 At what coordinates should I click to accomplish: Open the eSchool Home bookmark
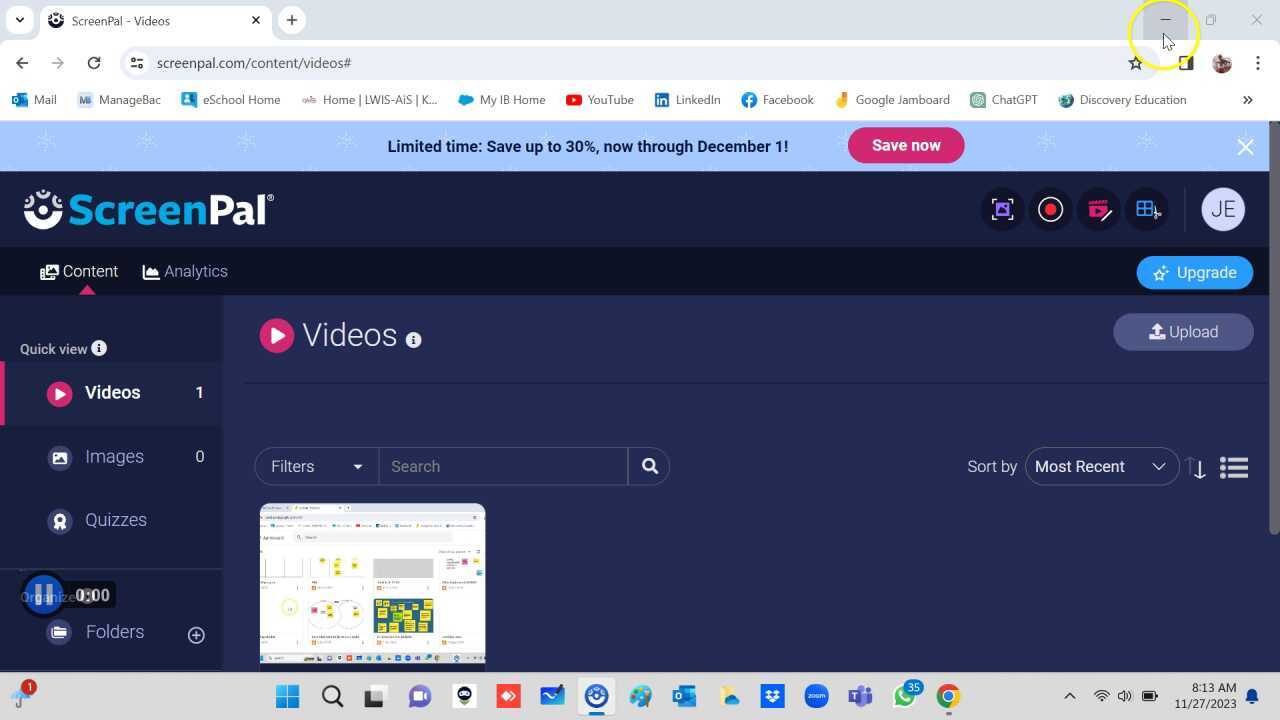point(231,100)
